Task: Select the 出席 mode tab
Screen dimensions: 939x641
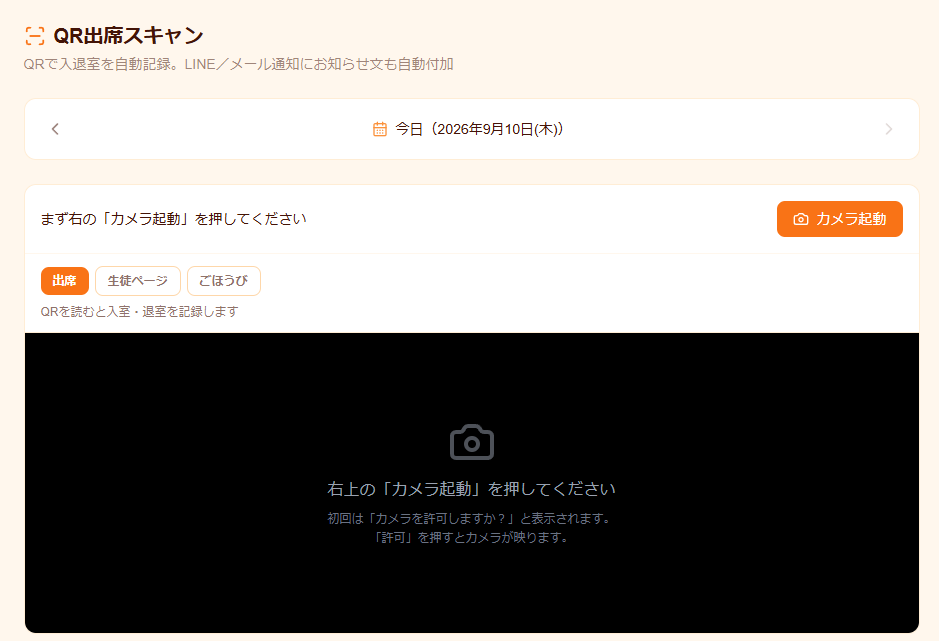Action: 65,281
